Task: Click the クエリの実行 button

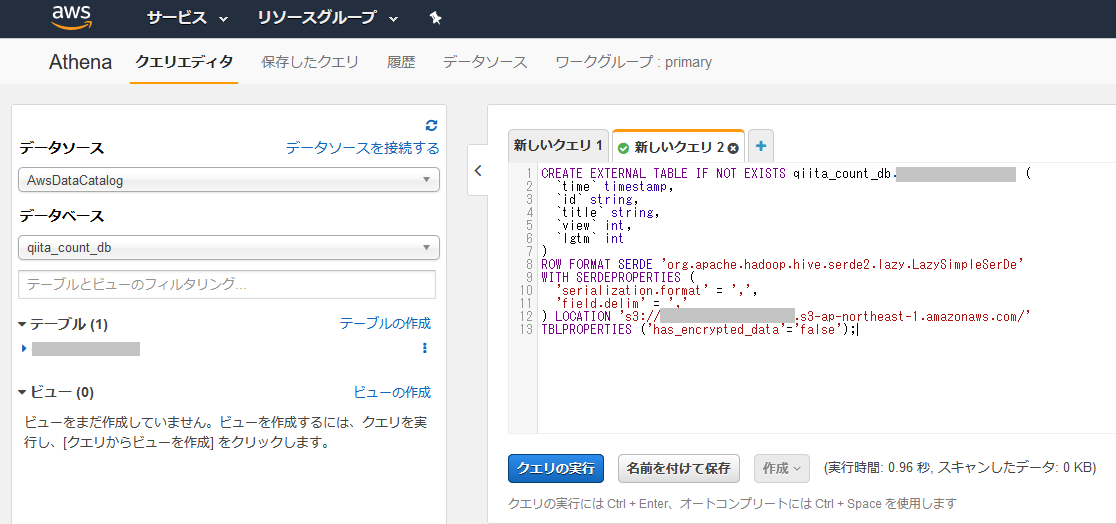Action: point(556,467)
